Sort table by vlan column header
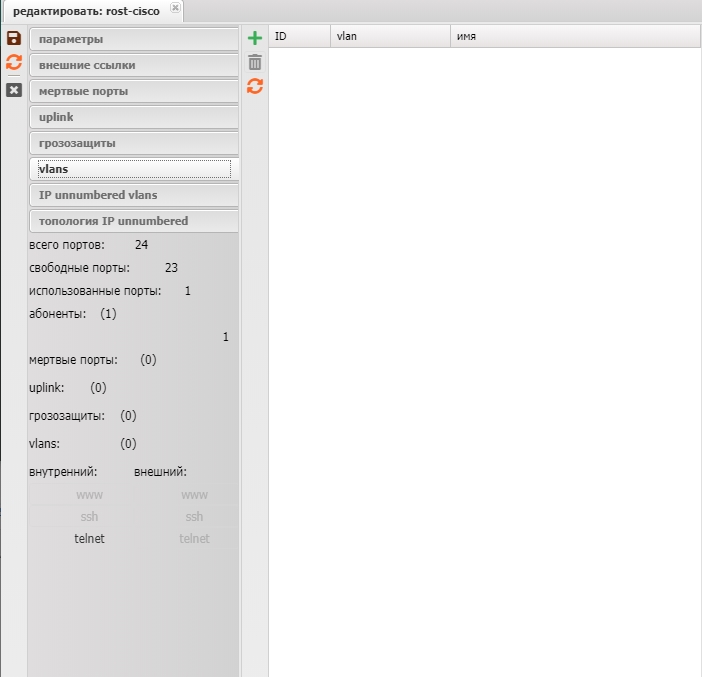Image resolution: width=702 pixels, height=677 pixels. (390, 36)
